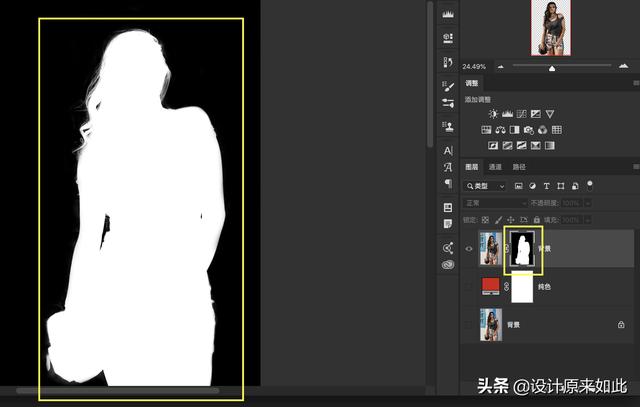Toggle layer filtering on/off switch
Image resolution: width=640 pixels, height=407 pixels.
(589, 185)
